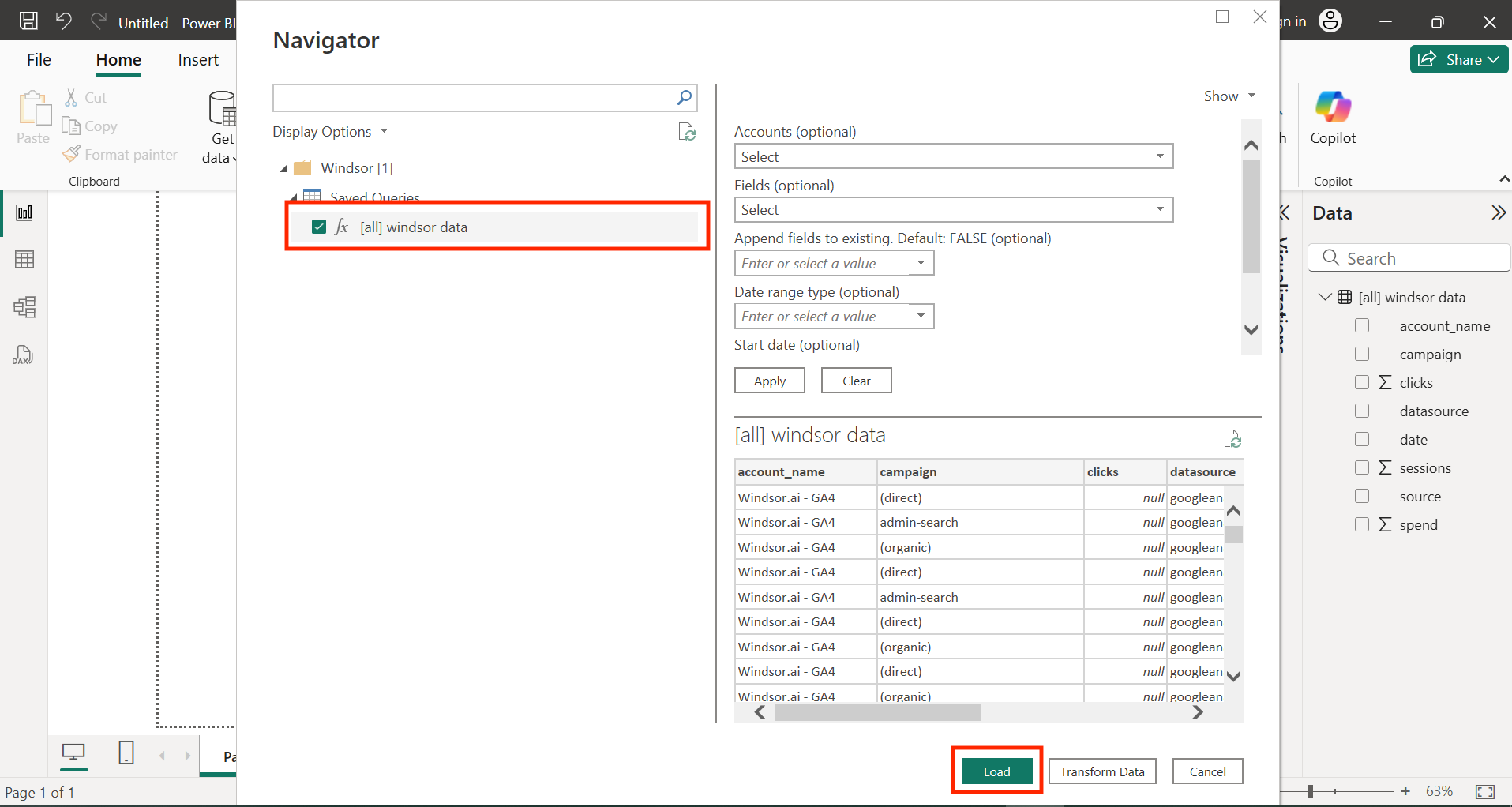This screenshot has height=807, width=1512.
Task: Click preview table right scroll arrow
Action: click(x=1198, y=712)
